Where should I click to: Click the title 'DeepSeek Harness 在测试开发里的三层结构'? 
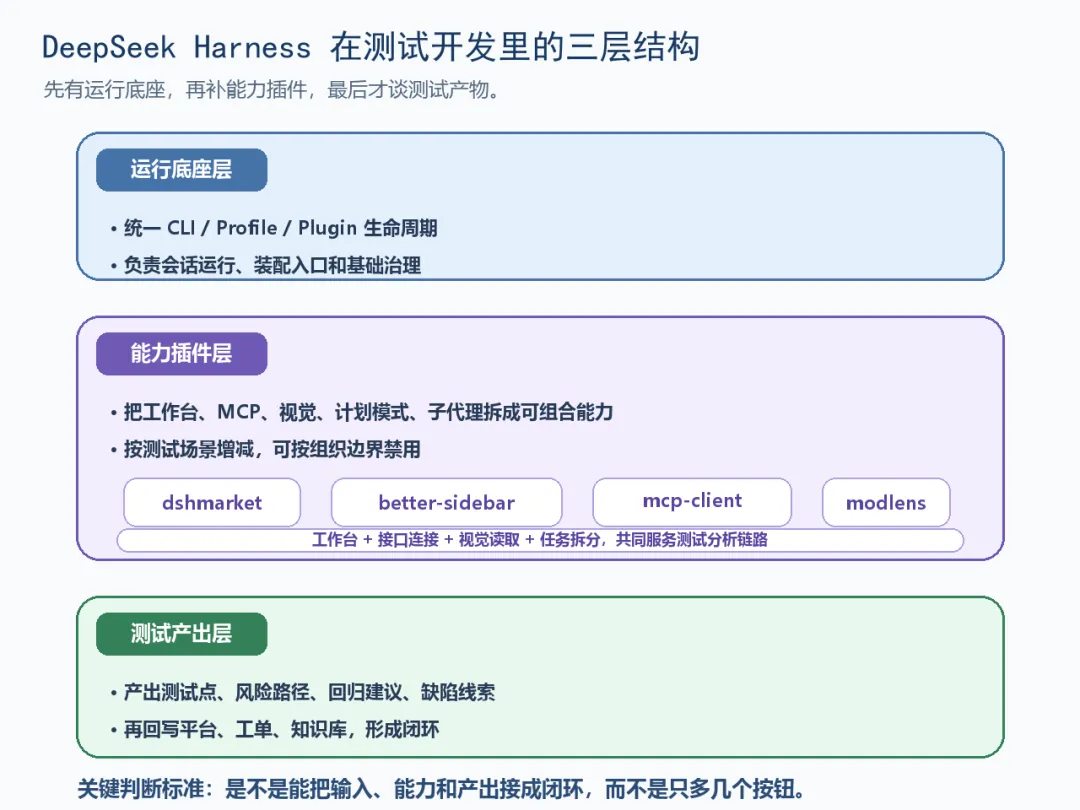[x=371, y=48]
